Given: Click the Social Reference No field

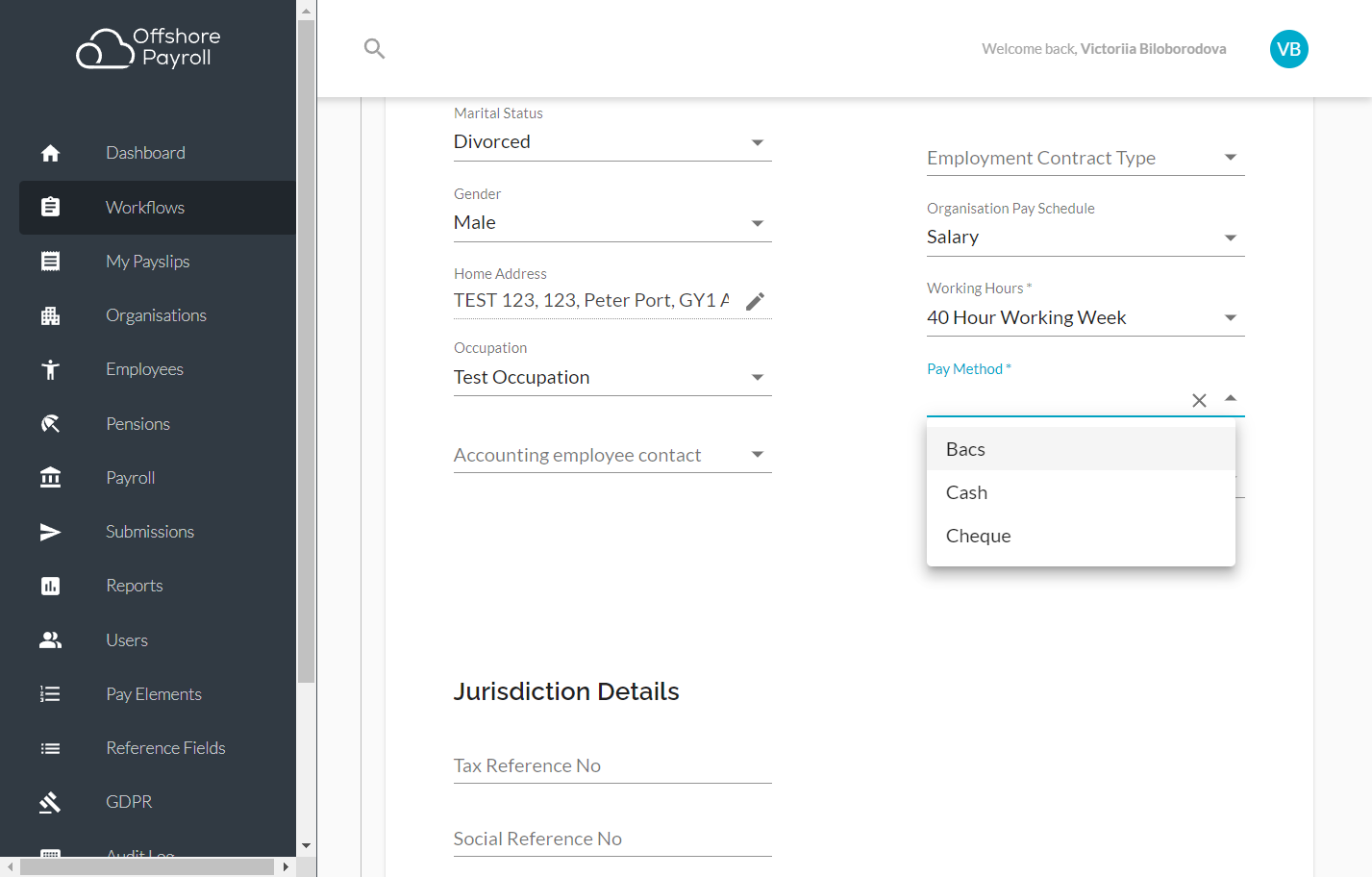Looking at the screenshot, I should coord(612,839).
